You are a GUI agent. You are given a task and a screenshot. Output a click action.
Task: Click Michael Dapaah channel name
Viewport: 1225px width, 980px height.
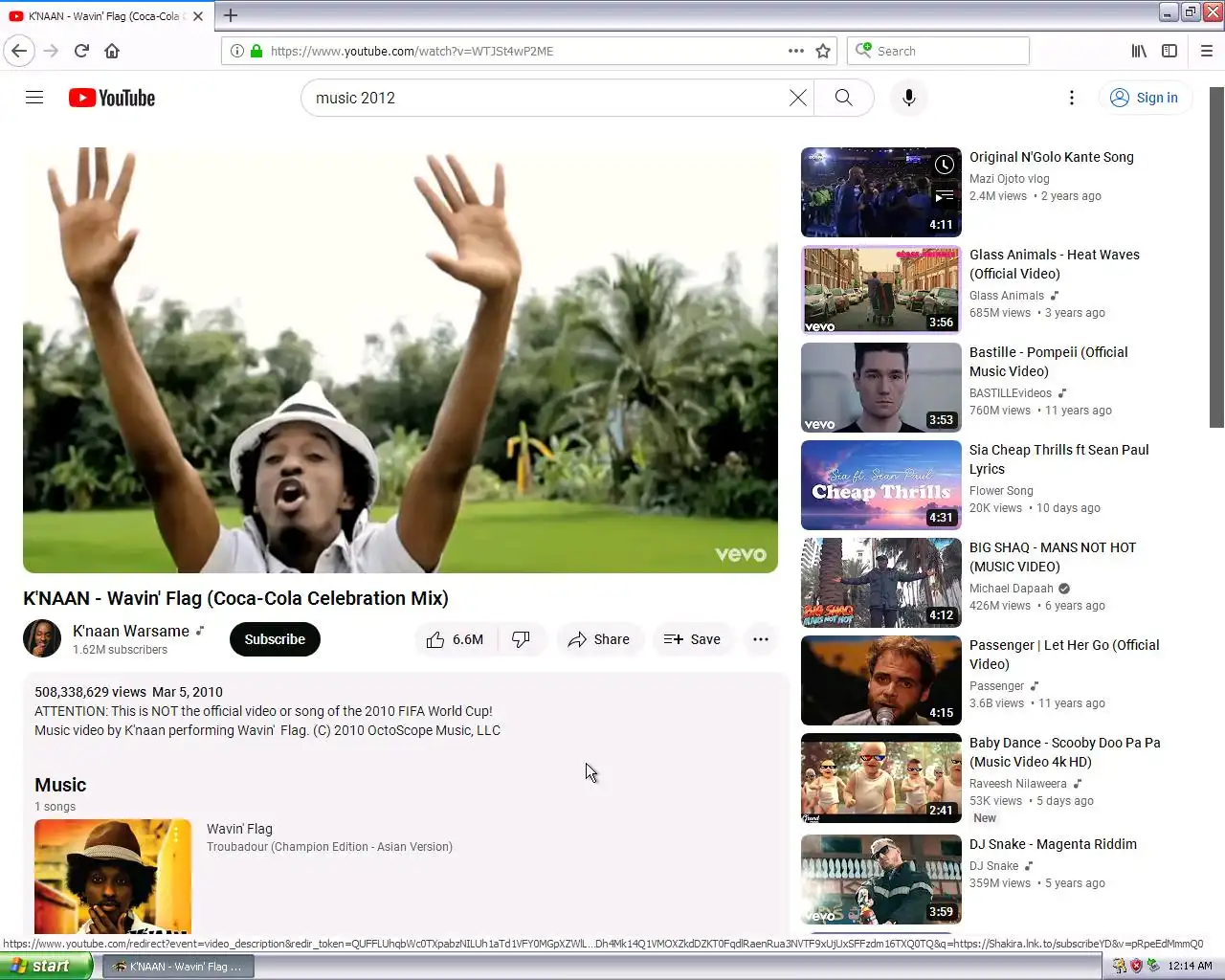(1012, 589)
